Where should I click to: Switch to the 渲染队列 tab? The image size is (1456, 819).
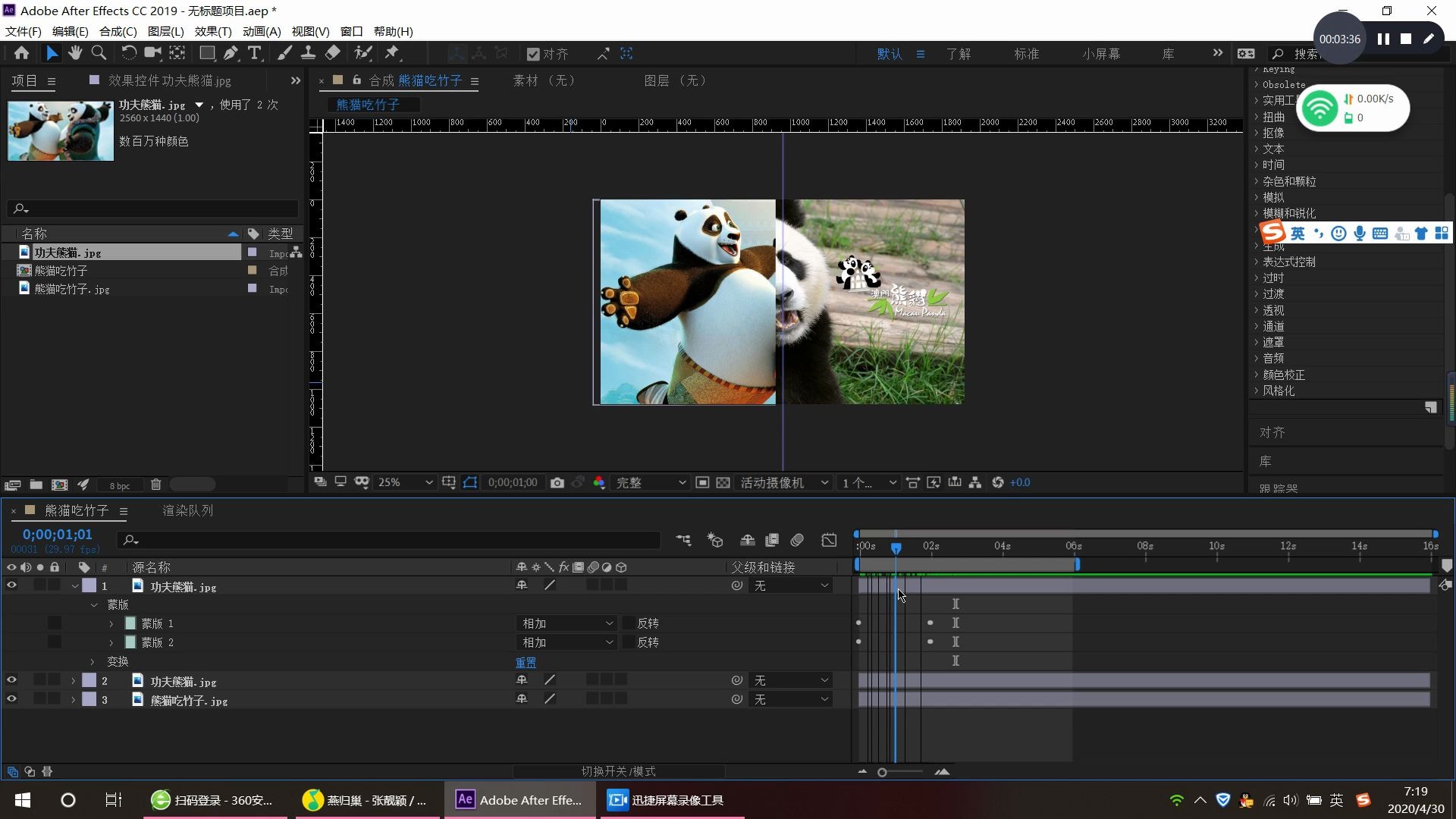pyautogui.click(x=187, y=510)
